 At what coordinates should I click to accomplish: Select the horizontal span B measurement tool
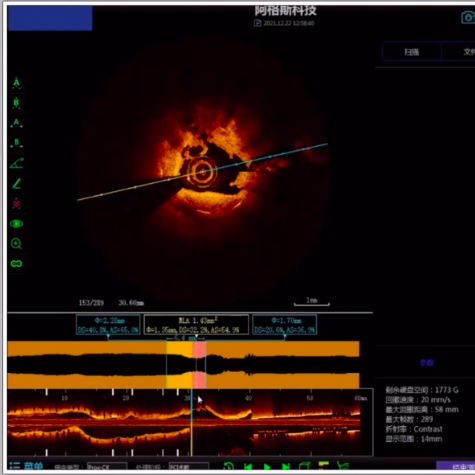point(16,143)
